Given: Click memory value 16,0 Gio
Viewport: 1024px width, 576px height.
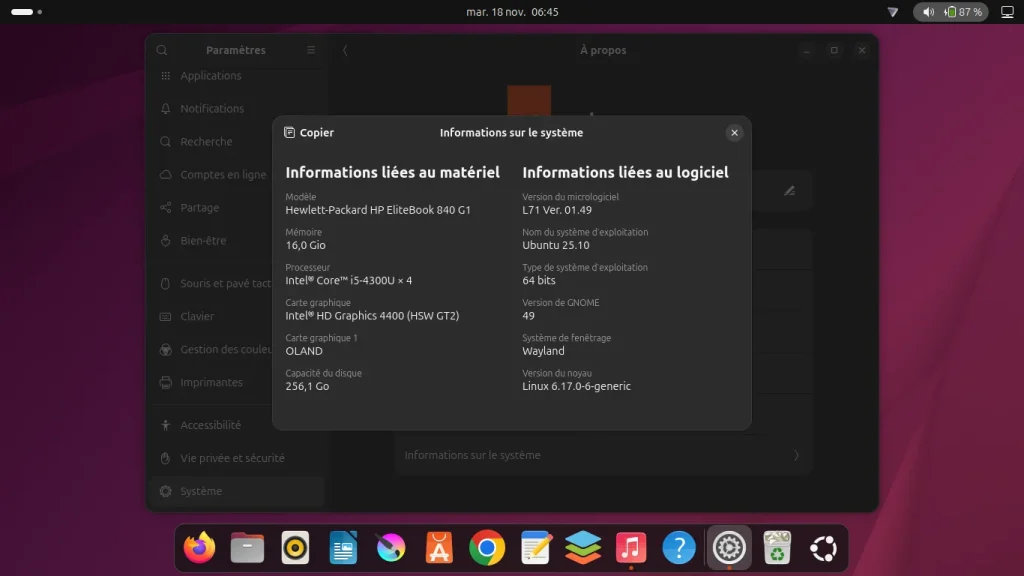Looking at the screenshot, I should pos(305,245).
